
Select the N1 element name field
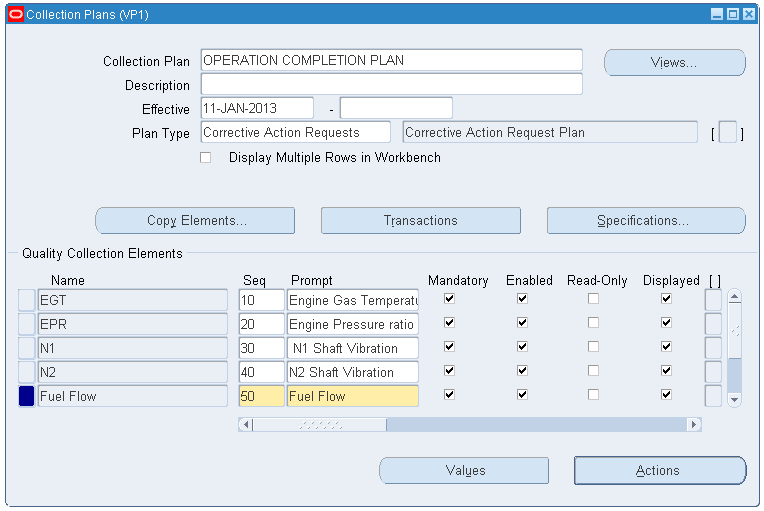pos(133,348)
